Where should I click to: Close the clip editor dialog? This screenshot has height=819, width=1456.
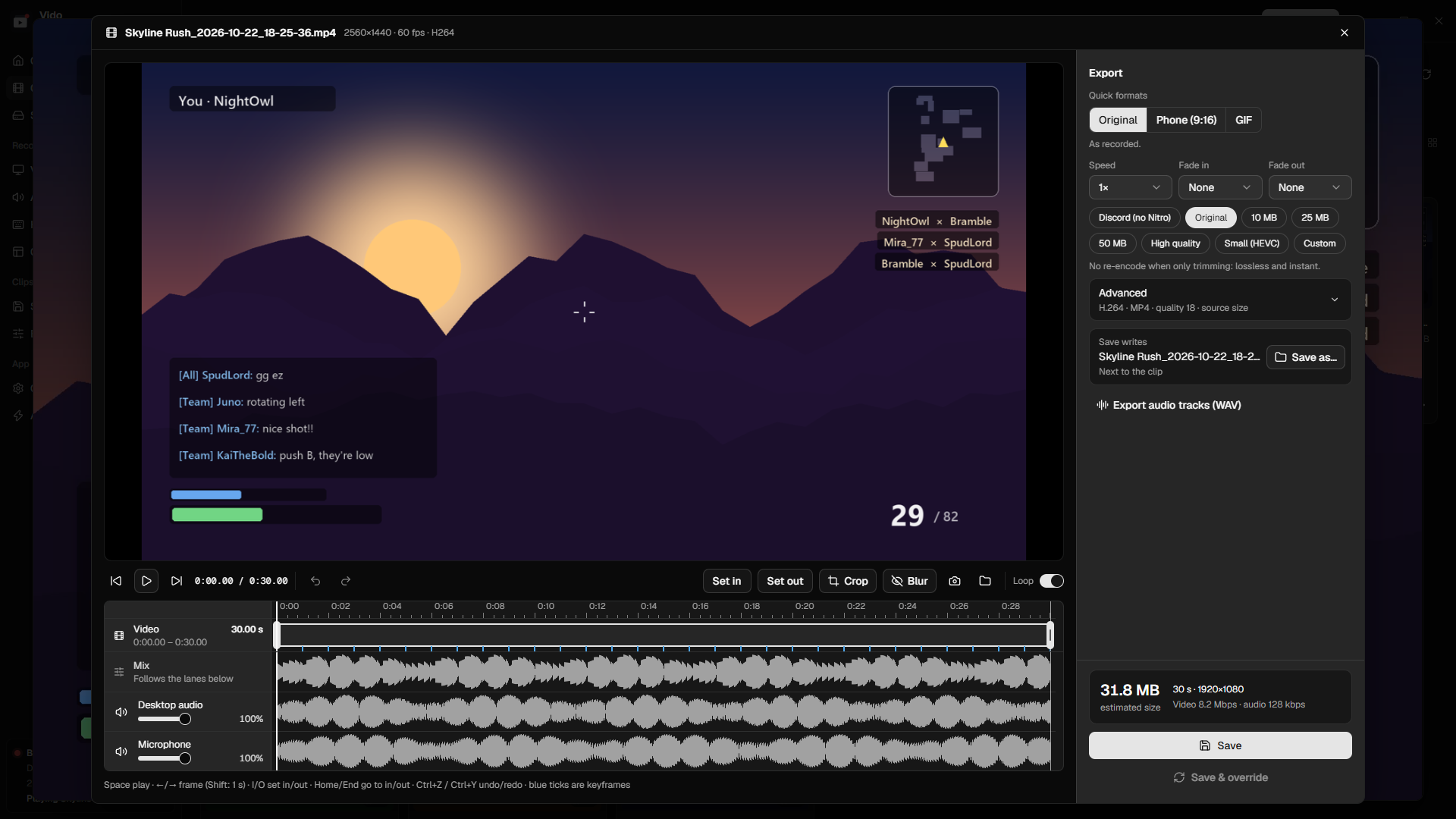pyautogui.click(x=1345, y=33)
